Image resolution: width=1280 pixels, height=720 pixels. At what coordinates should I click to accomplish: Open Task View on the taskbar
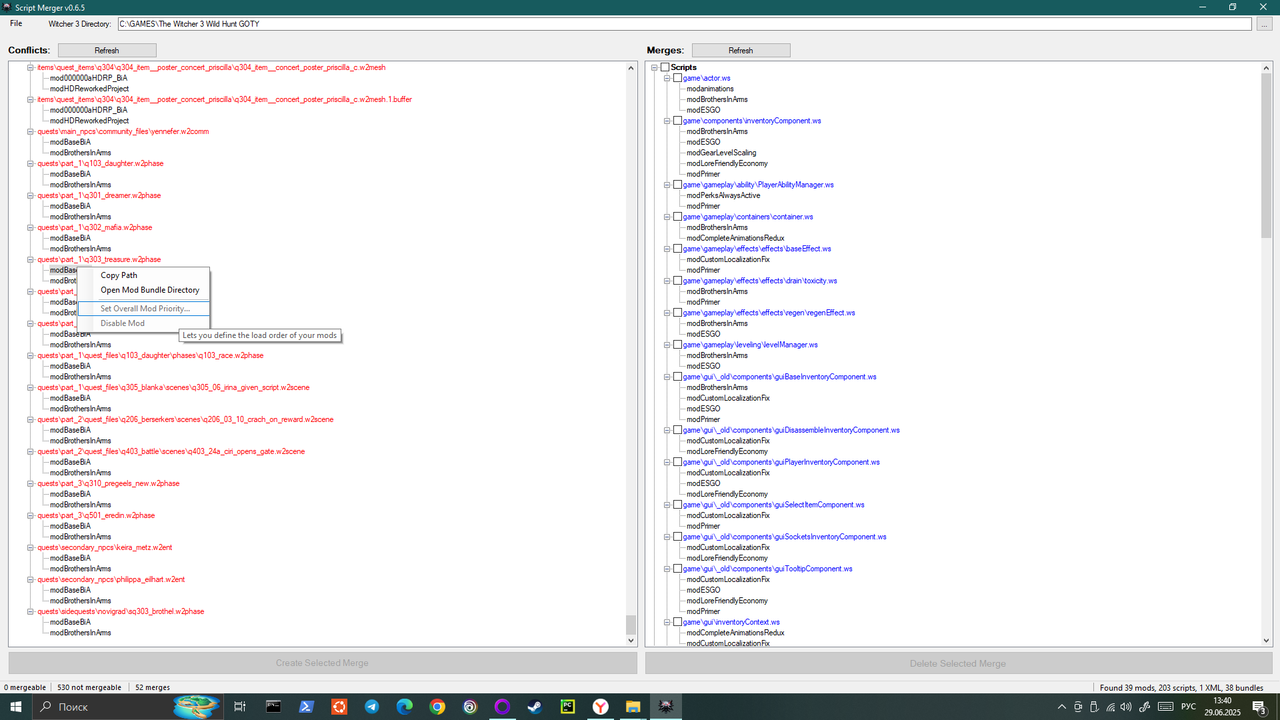click(240, 707)
